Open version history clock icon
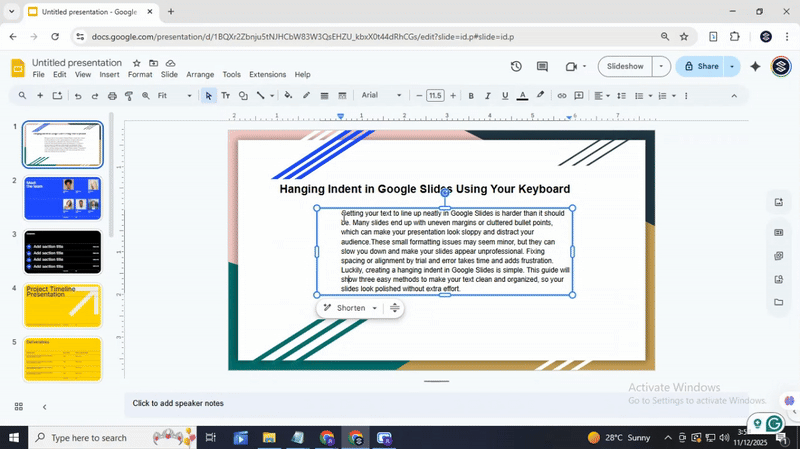800x449 pixels. pos(516,67)
